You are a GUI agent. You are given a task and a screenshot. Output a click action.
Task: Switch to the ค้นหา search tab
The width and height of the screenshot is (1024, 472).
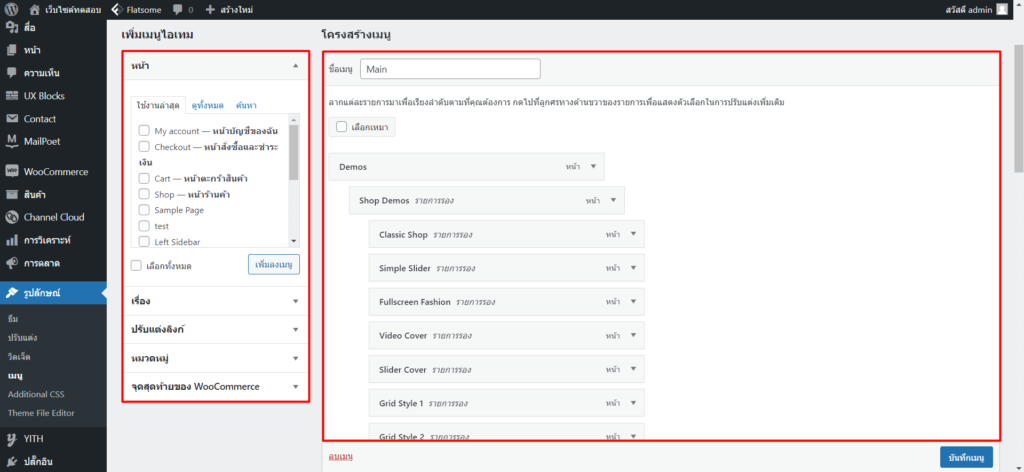[x=246, y=105]
